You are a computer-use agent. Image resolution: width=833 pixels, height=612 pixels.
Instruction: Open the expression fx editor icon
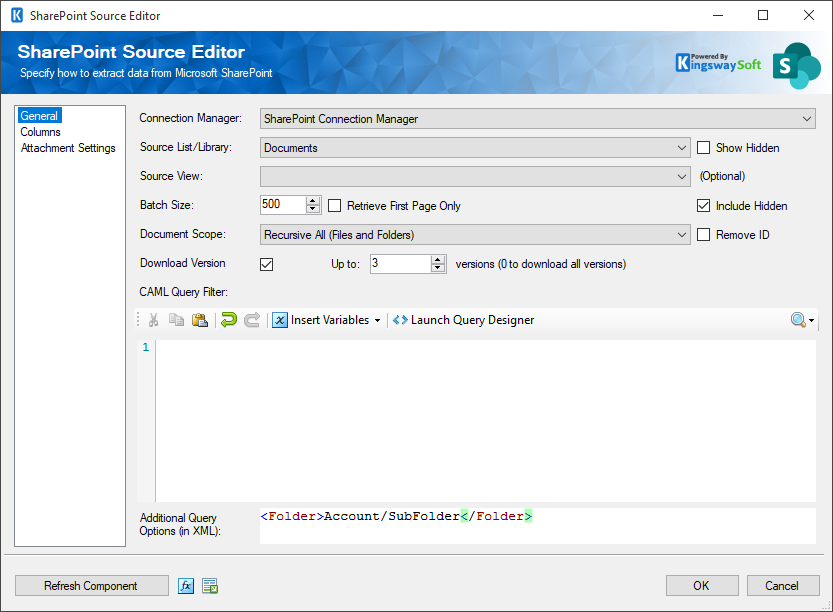point(185,586)
